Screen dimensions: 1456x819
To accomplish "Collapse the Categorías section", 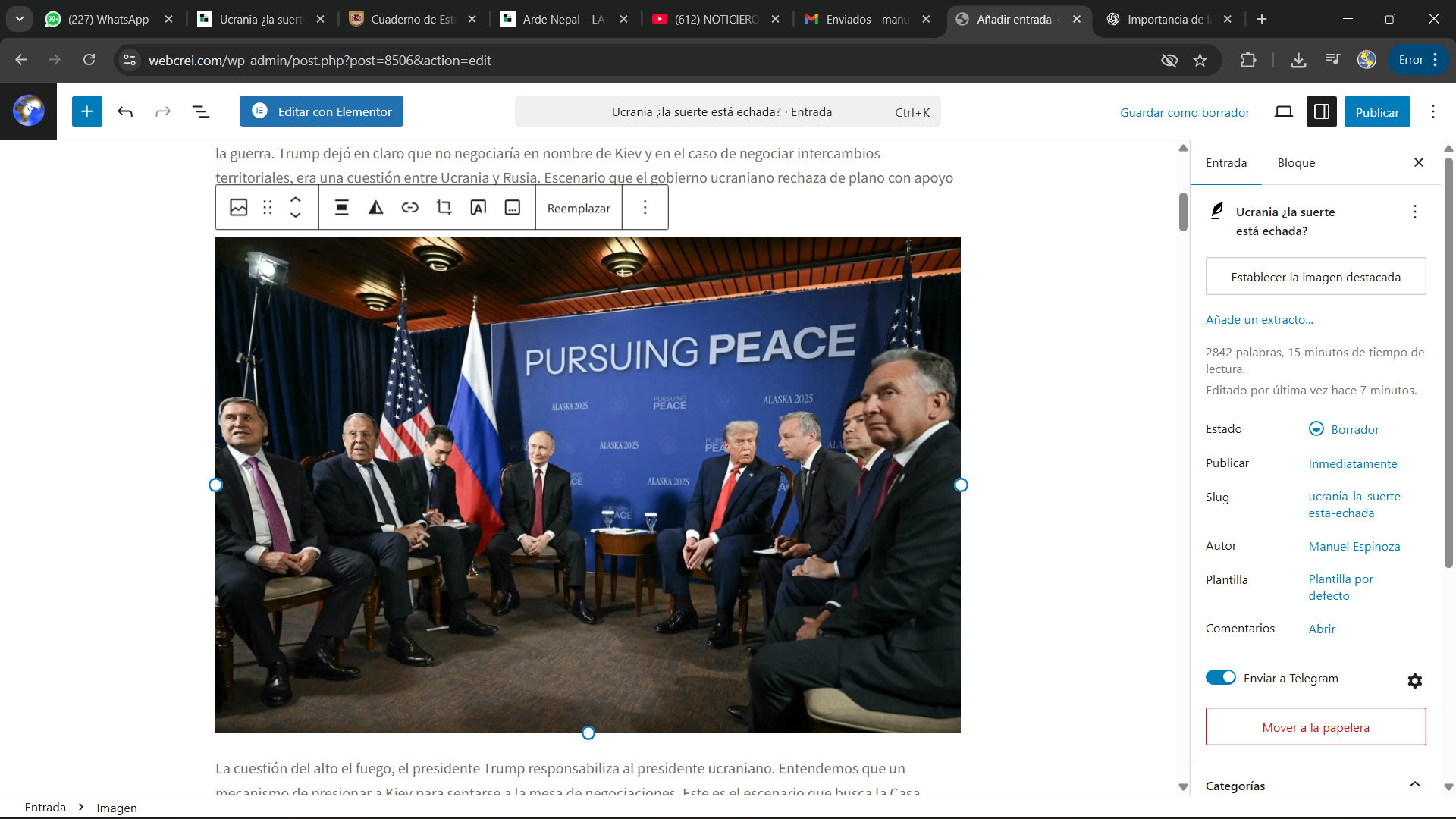I will click(x=1414, y=785).
